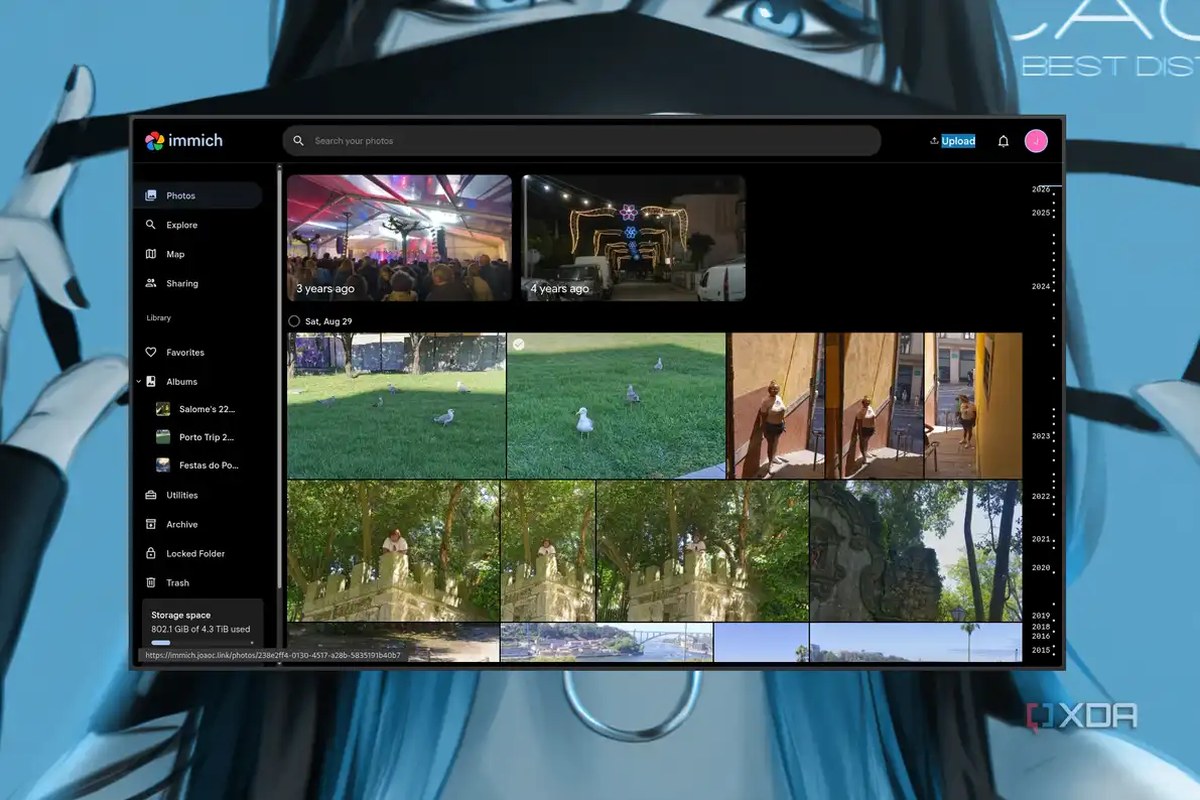
Task: Click the Albums icon
Action: [151, 381]
